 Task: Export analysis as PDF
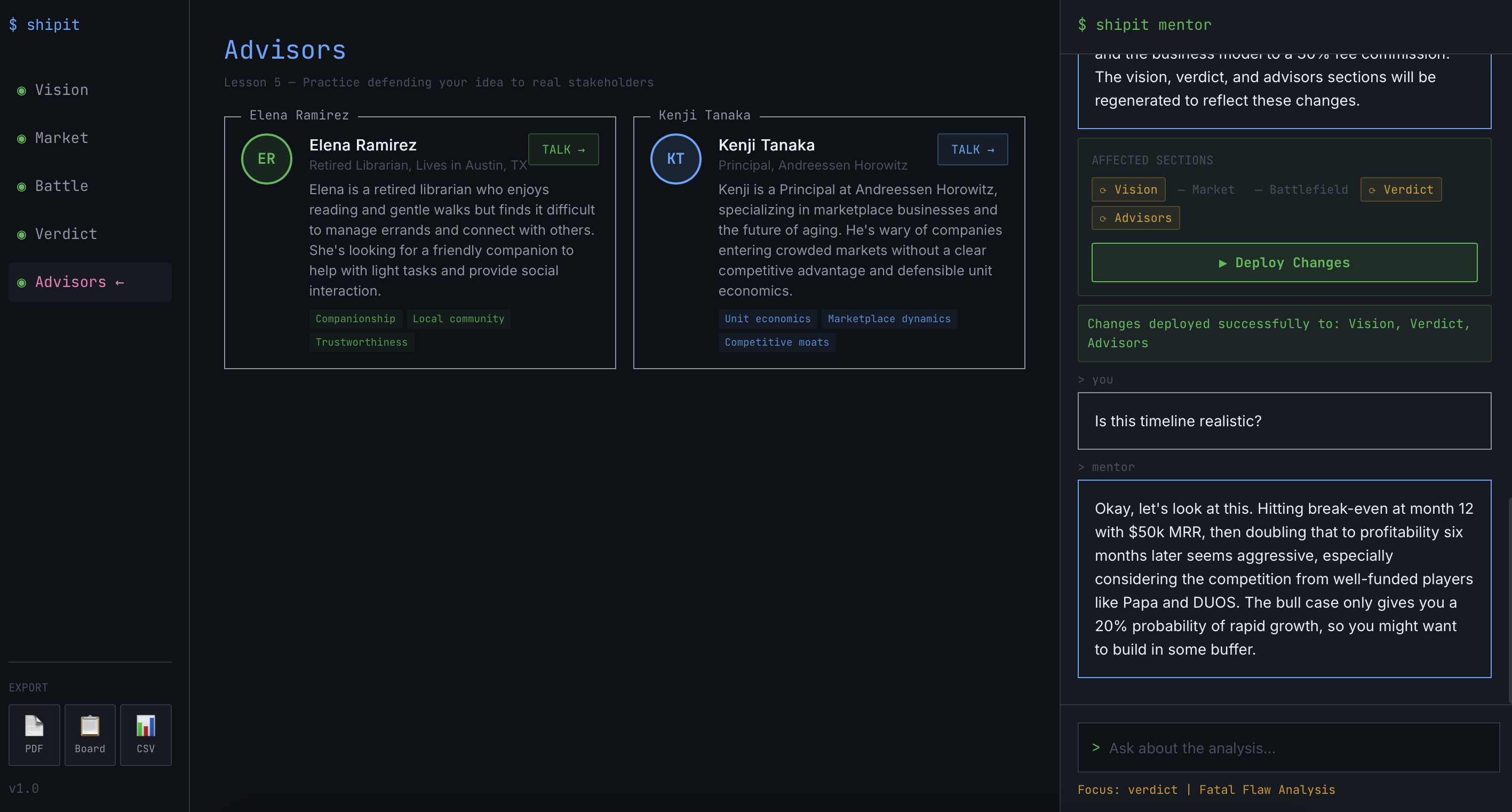[34, 734]
